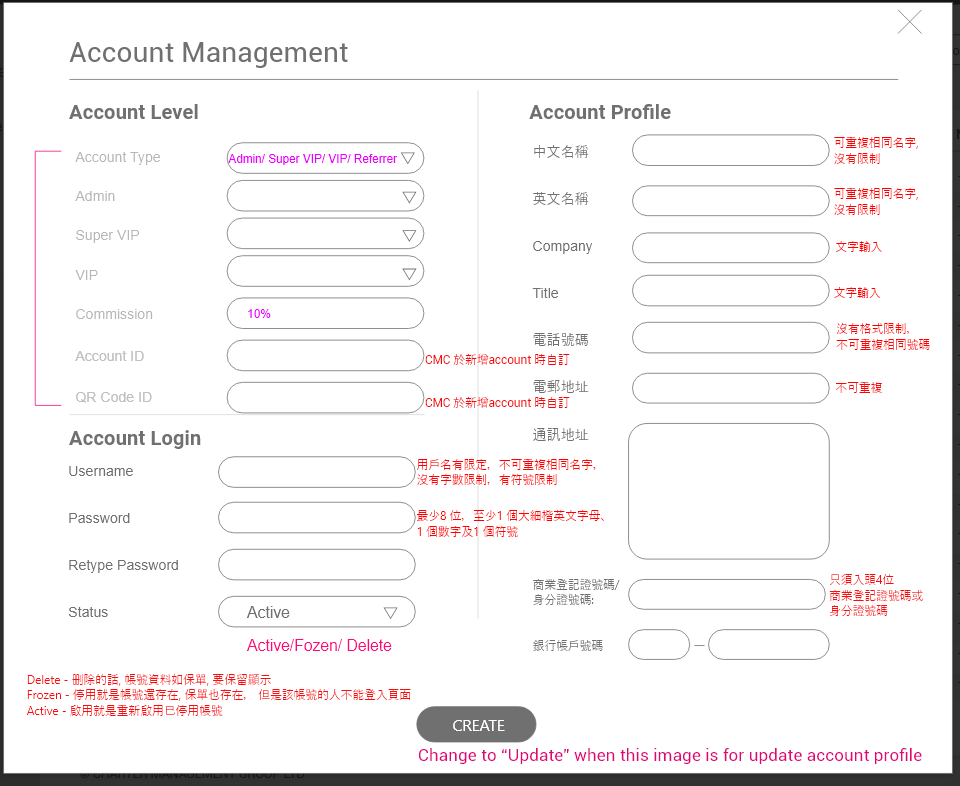
Task: Click the Account Type label text
Action: coord(118,157)
